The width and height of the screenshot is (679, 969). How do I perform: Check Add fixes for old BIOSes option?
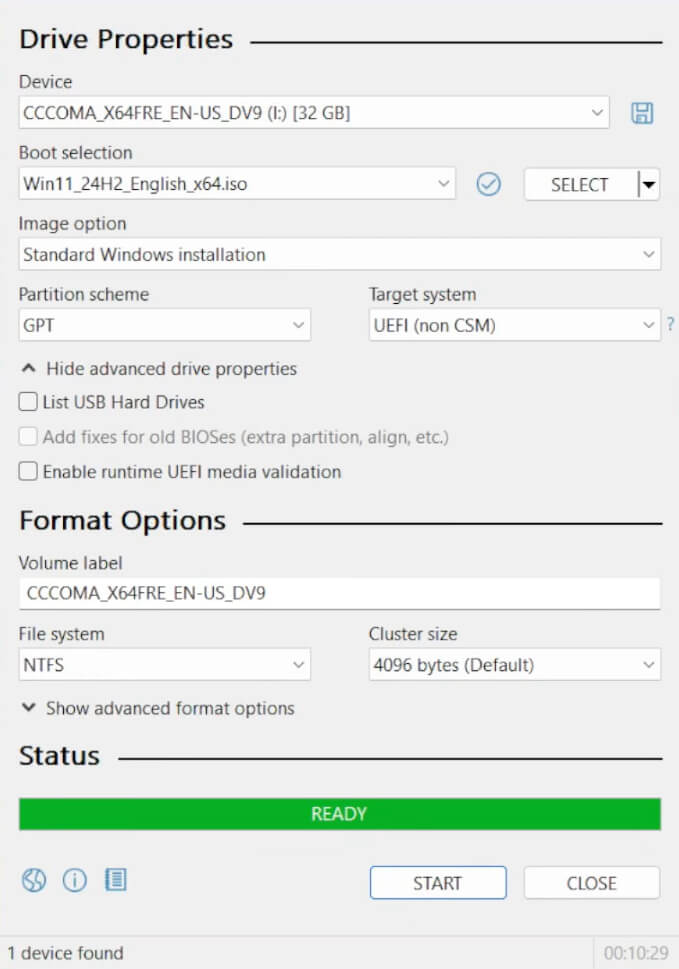click(x=29, y=437)
